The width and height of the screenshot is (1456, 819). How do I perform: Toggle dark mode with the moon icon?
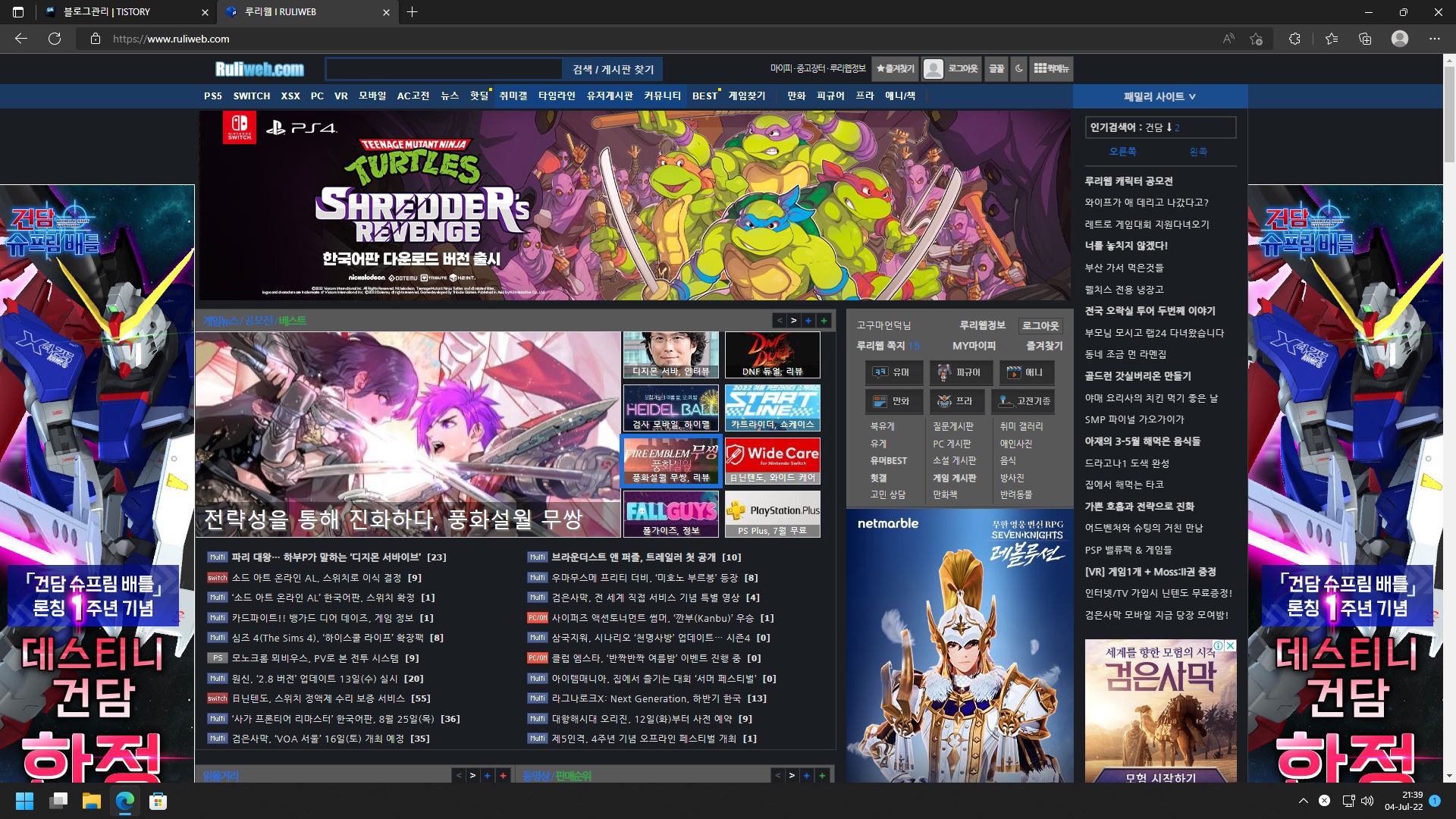[1018, 69]
